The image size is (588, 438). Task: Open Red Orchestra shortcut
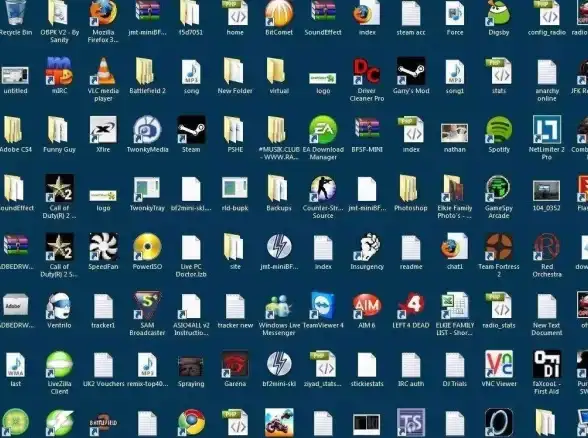coord(547,247)
